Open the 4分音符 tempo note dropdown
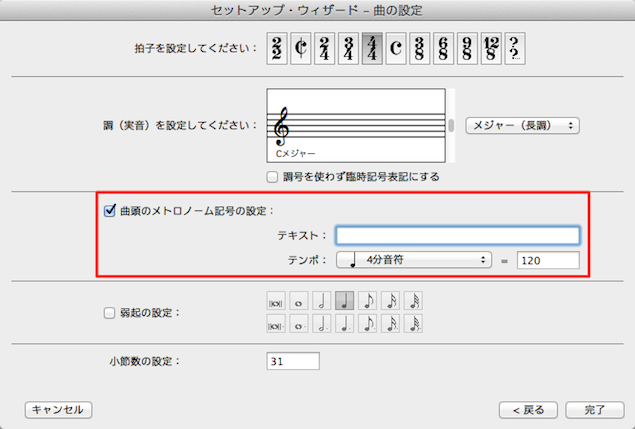Viewport: 635px width, 429px height. [414, 260]
